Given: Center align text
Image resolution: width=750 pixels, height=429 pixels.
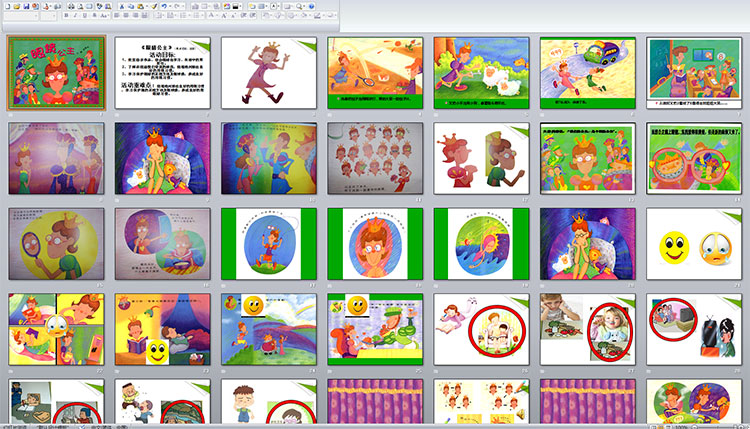Looking at the screenshot, I should (126, 15).
